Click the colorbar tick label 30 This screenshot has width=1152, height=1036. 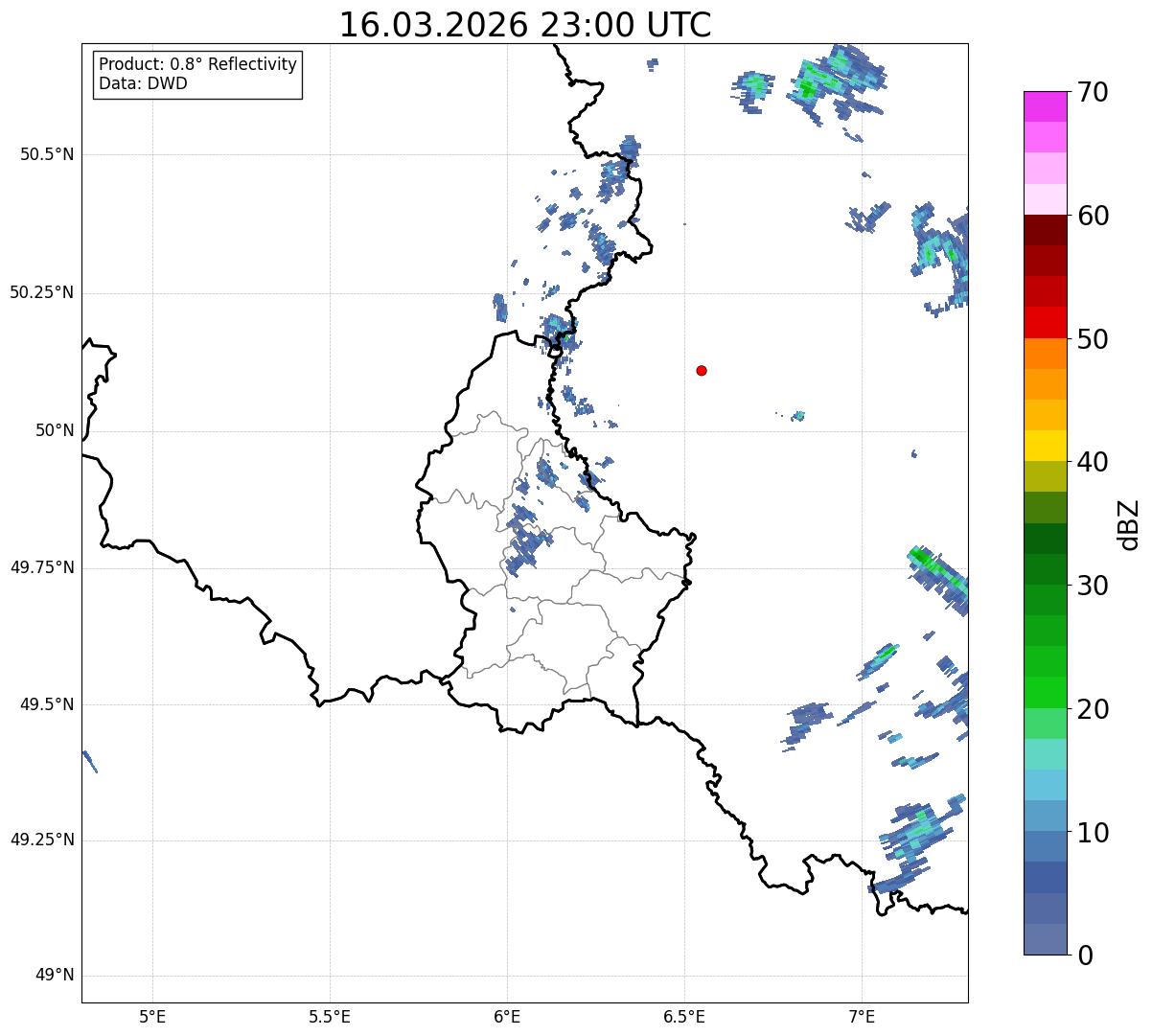(x=1093, y=586)
